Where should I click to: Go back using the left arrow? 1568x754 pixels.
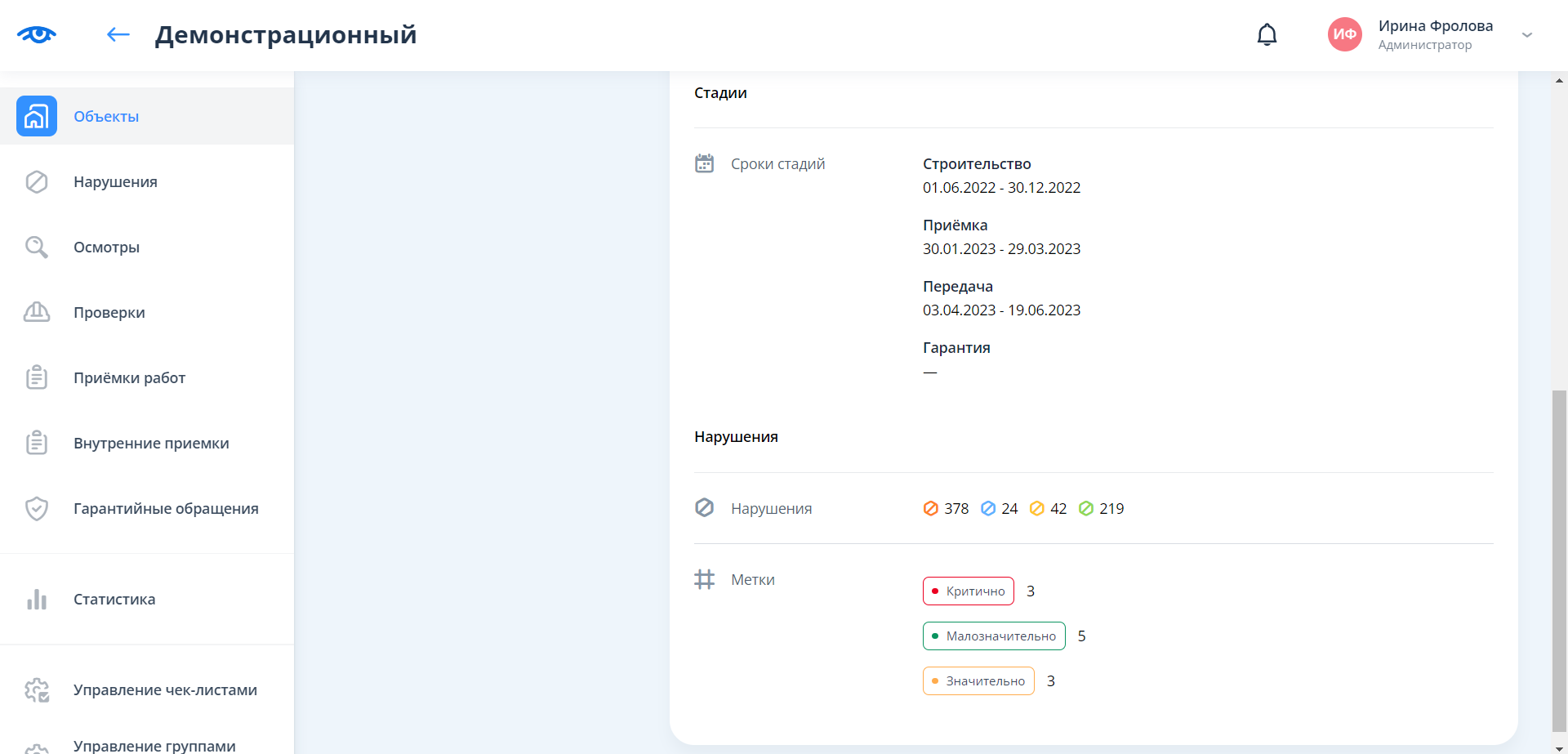click(x=118, y=34)
